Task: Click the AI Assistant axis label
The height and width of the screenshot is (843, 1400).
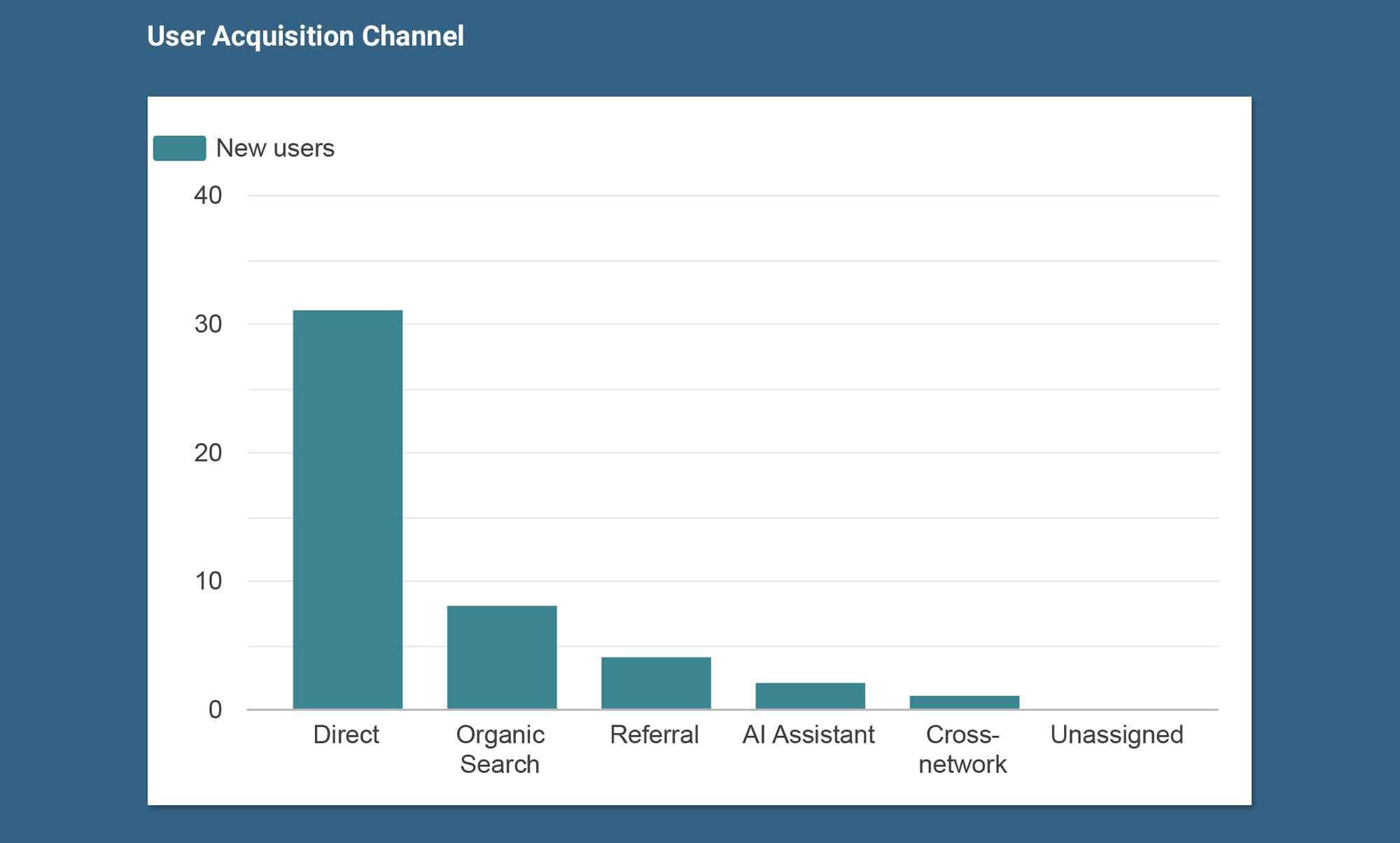Action: (x=808, y=734)
